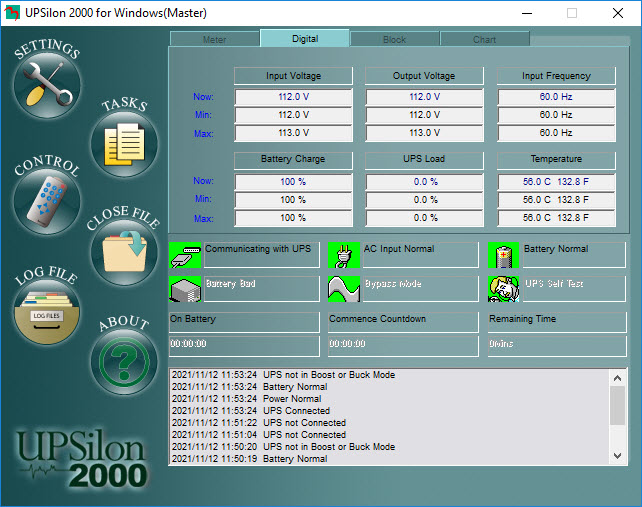Click the AC Input Normal status label
The width and height of the screenshot is (642, 507).
(420, 255)
